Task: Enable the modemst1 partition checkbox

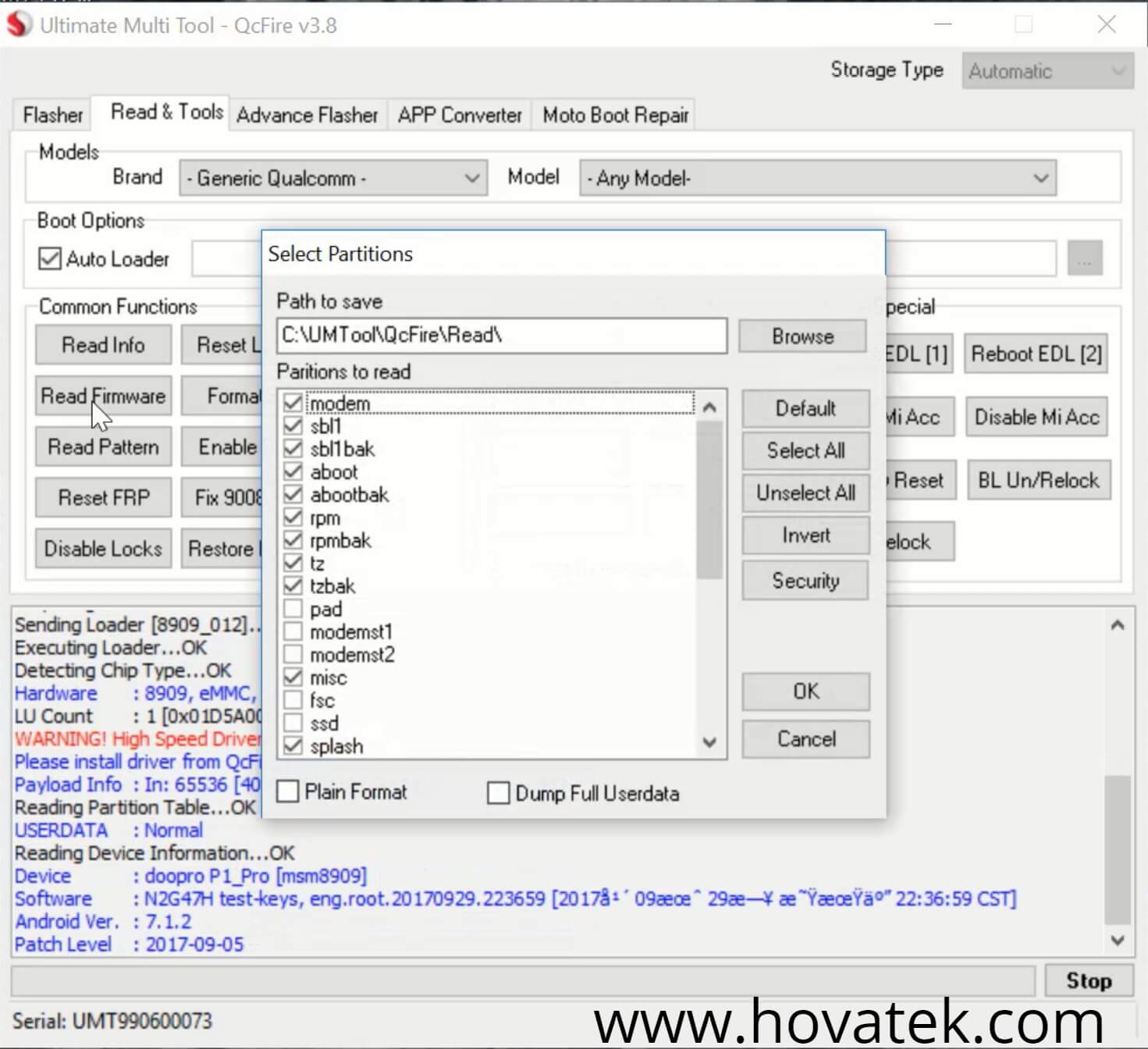Action: coord(293,631)
